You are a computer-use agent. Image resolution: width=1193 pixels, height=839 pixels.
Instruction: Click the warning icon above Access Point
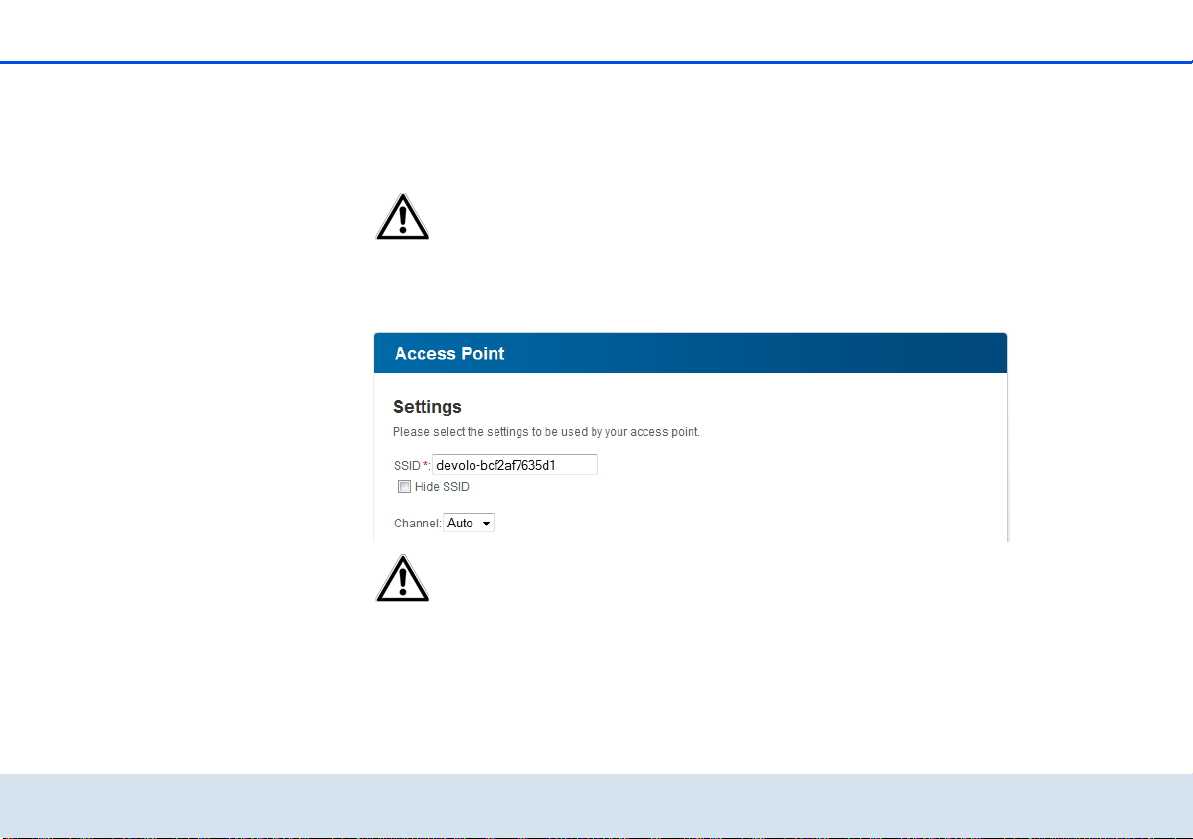pyautogui.click(x=402, y=217)
